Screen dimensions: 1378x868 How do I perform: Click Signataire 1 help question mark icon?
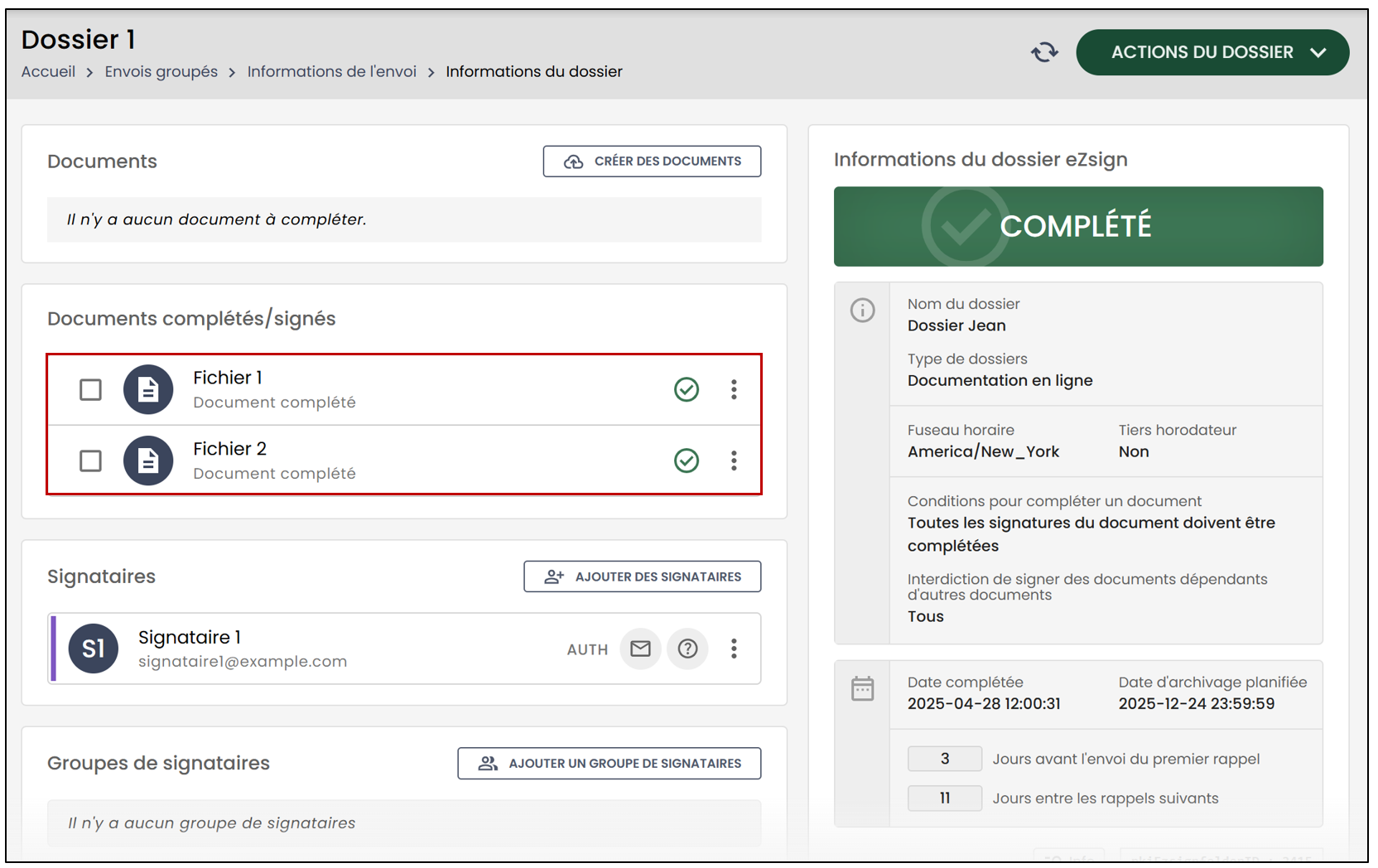pos(687,649)
